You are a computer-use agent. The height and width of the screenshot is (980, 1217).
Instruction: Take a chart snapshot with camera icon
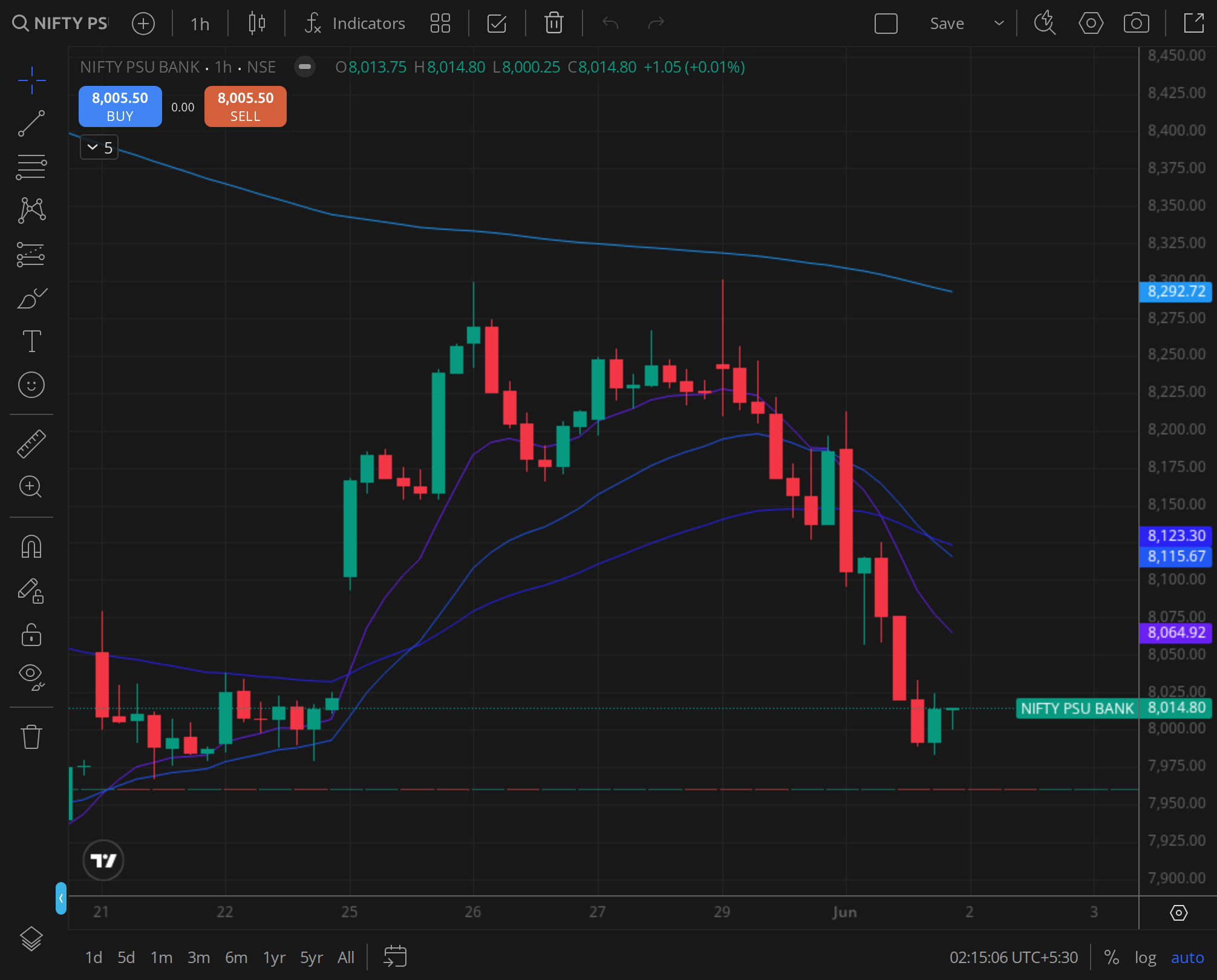(1137, 24)
